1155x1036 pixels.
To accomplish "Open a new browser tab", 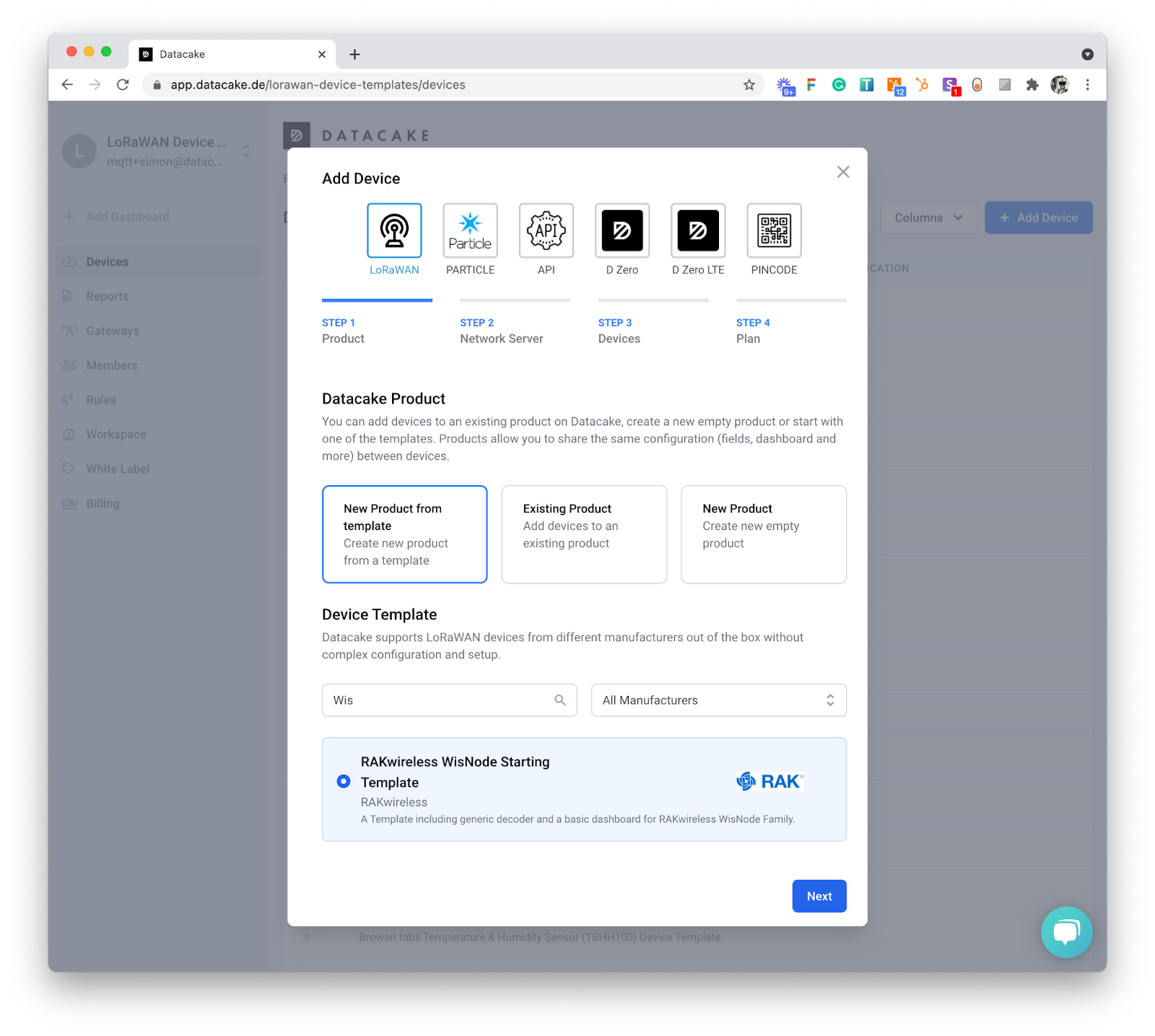I will [x=354, y=54].
